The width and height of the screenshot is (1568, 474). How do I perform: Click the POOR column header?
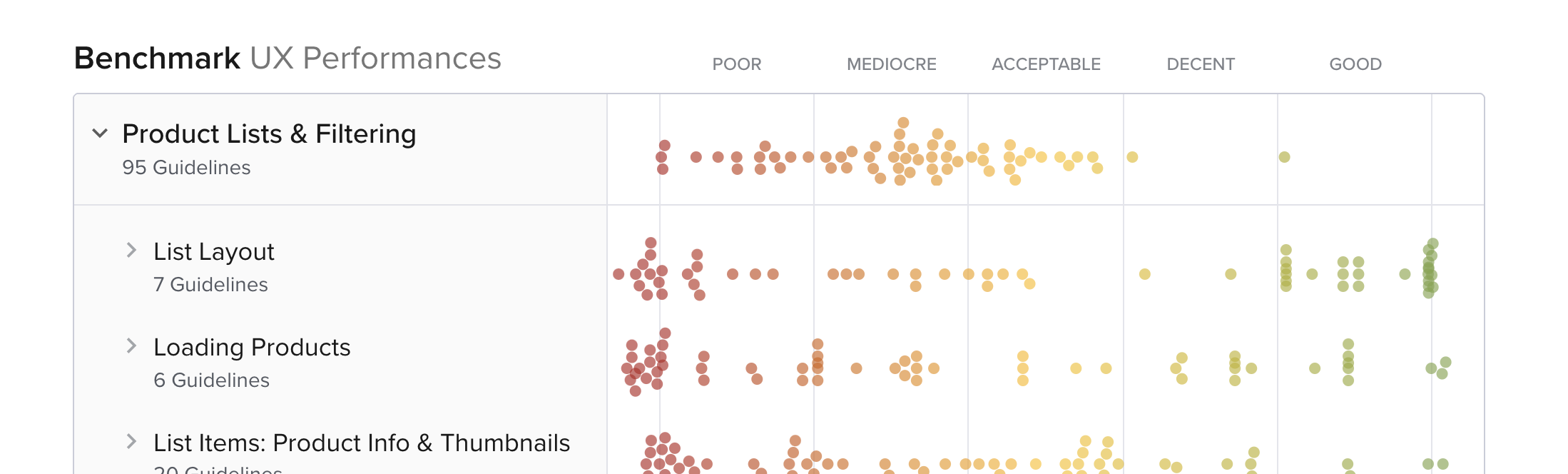[x=736, y=64]
